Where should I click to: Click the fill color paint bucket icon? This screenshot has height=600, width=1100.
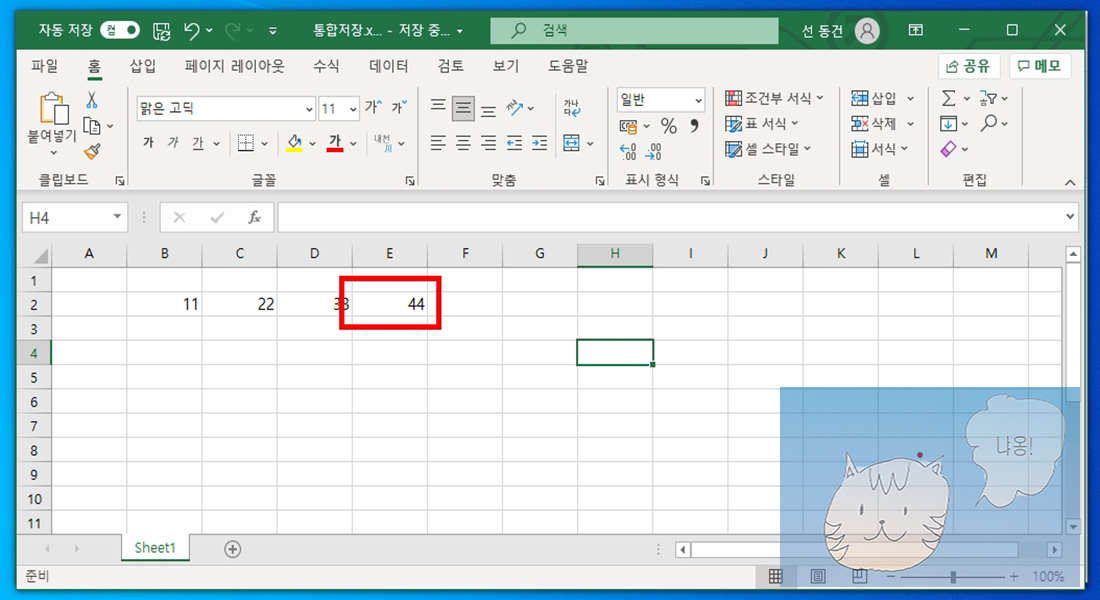[x=295, y=143]
